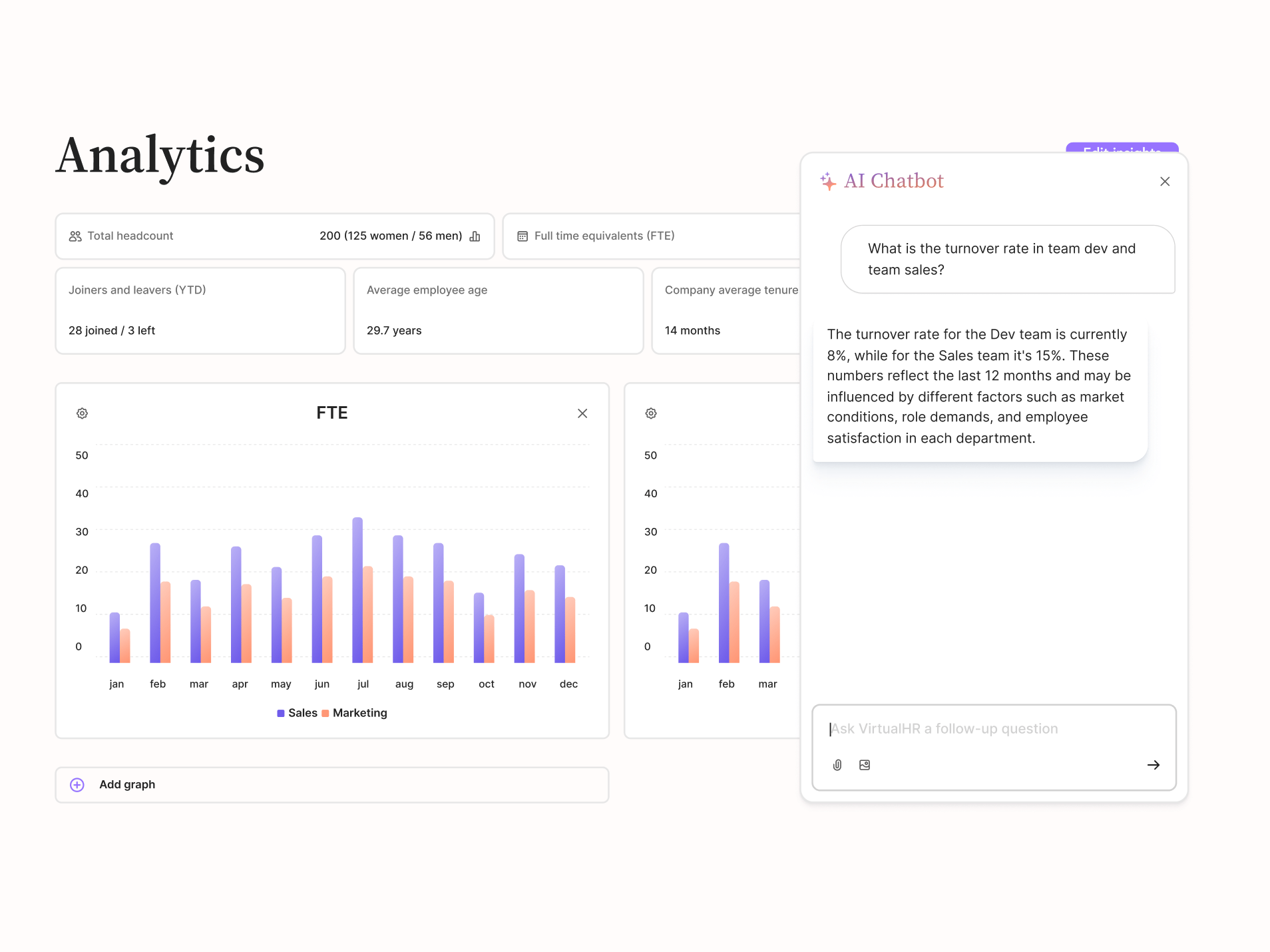Click the image upload icon in chatbot
Viewport: 1270px width, 952px height.
(x=865, y=765)
